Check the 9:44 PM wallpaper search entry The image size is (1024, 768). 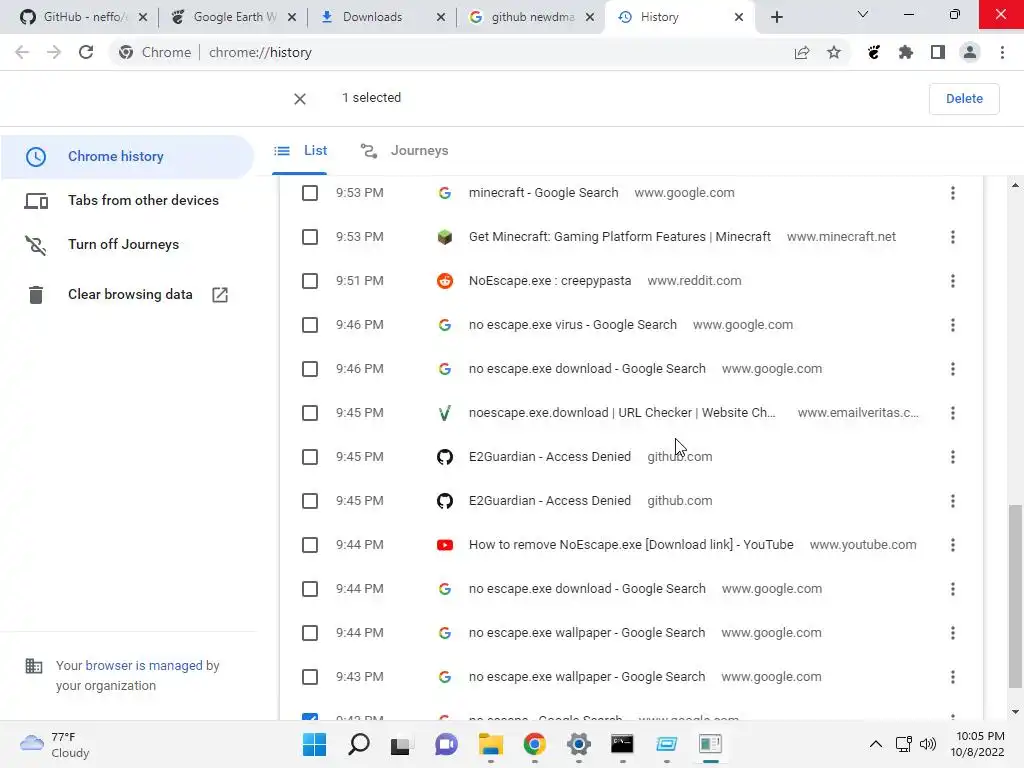click(x=310, y=633)
